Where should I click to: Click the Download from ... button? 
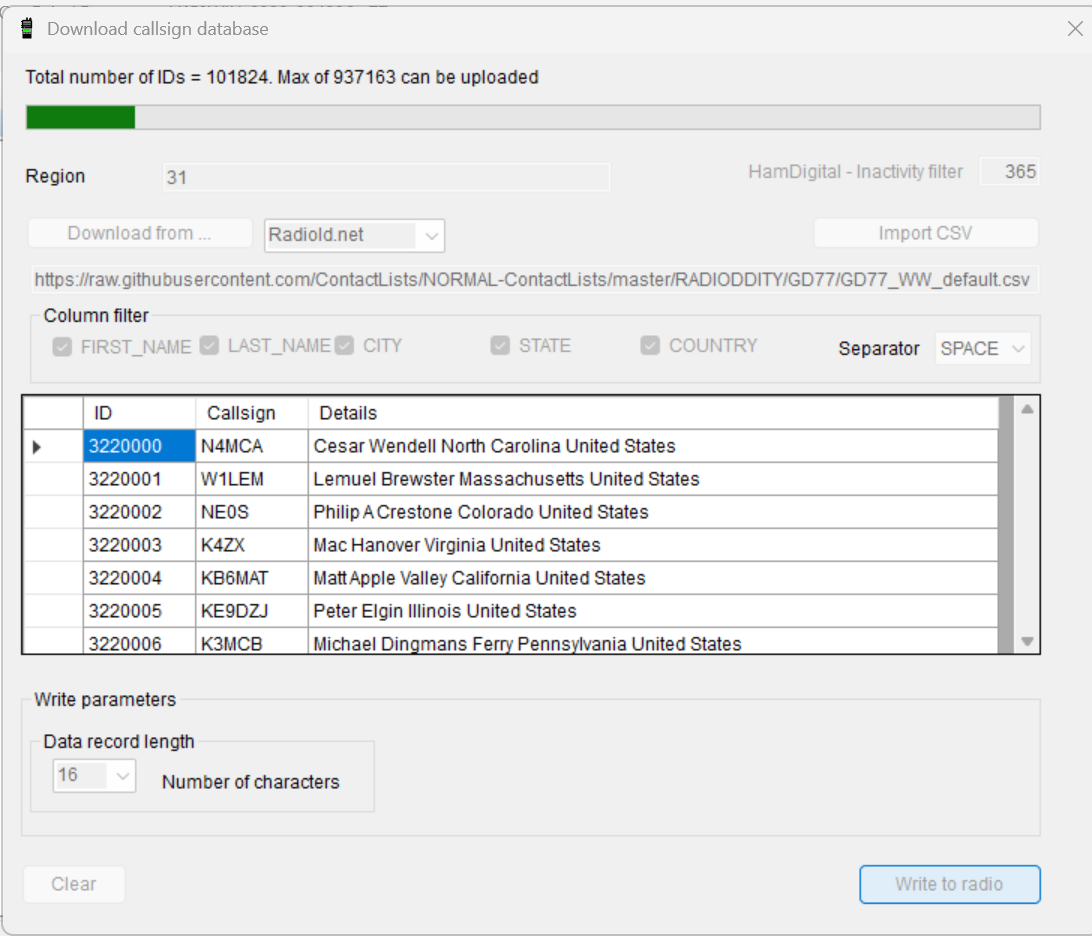(139, 233)
